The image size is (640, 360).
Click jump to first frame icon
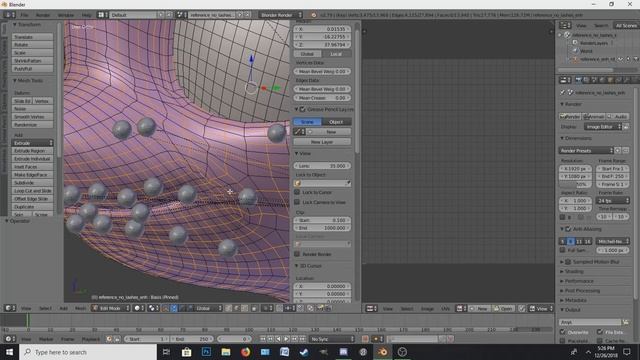pyautogui.click(x=262, y=339)
